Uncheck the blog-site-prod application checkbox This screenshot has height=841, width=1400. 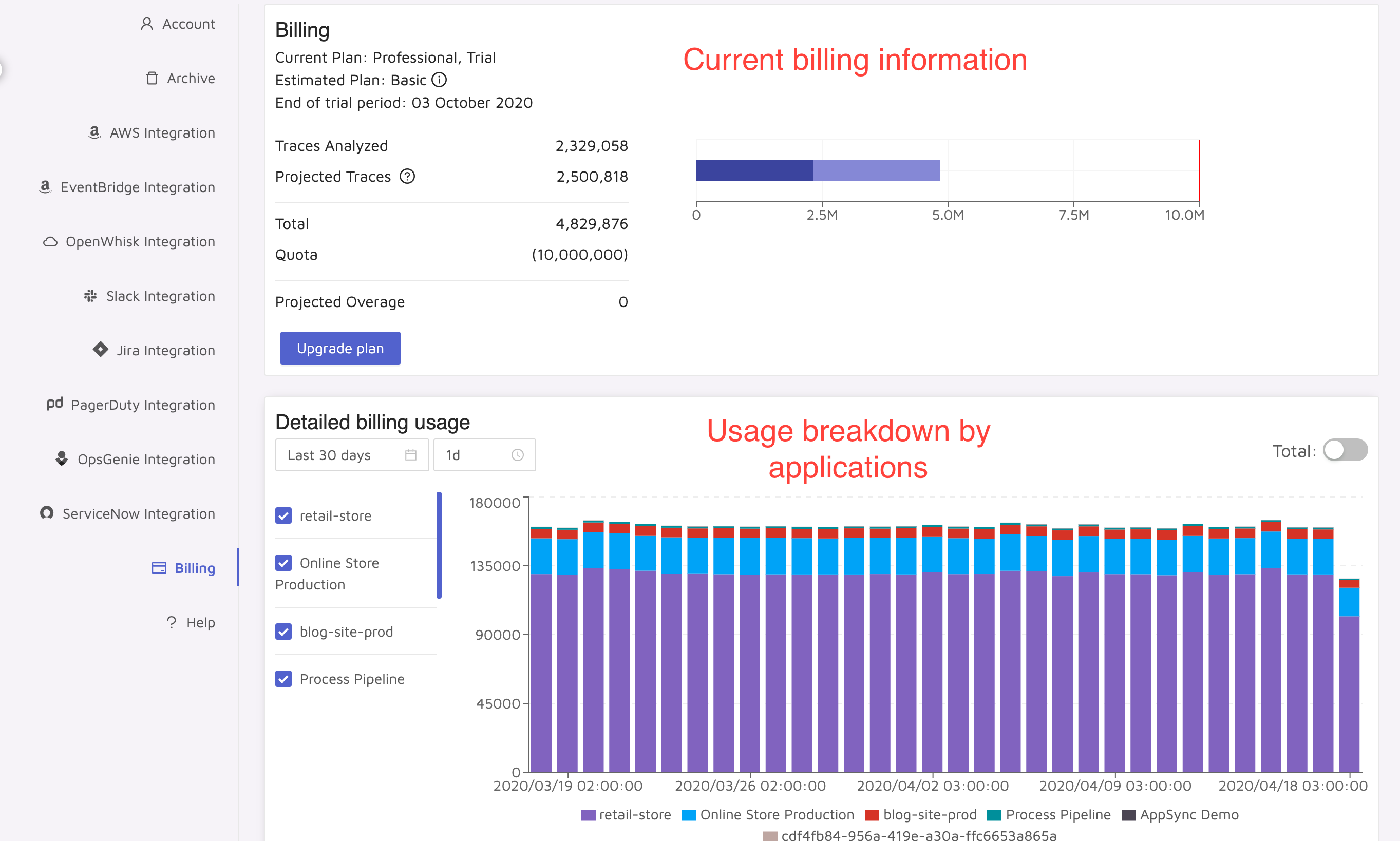click(283, 632)
